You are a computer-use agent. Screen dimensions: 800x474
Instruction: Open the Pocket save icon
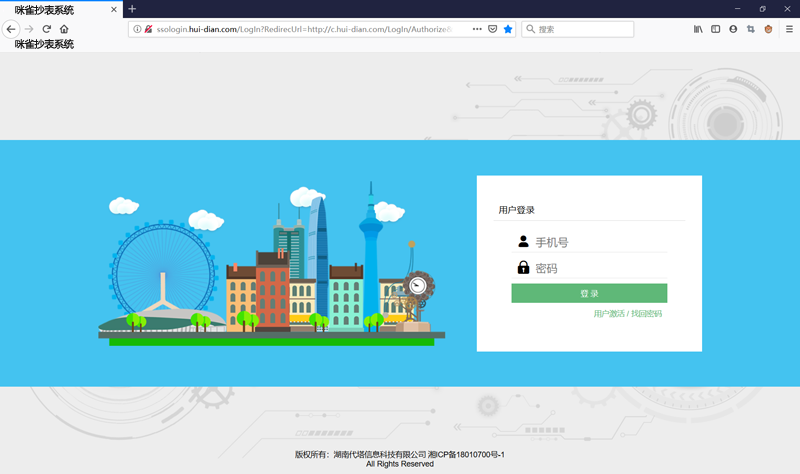click(492, 30)
